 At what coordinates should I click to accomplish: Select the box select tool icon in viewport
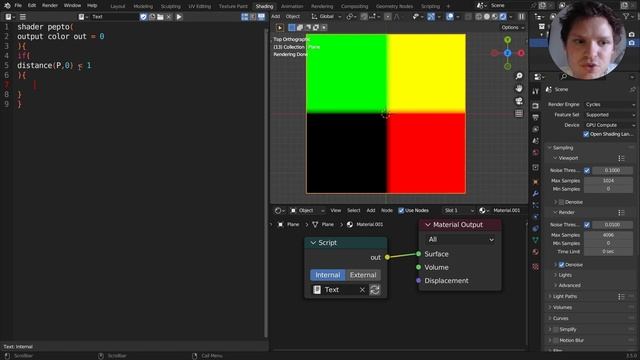(x=291, y=27)
